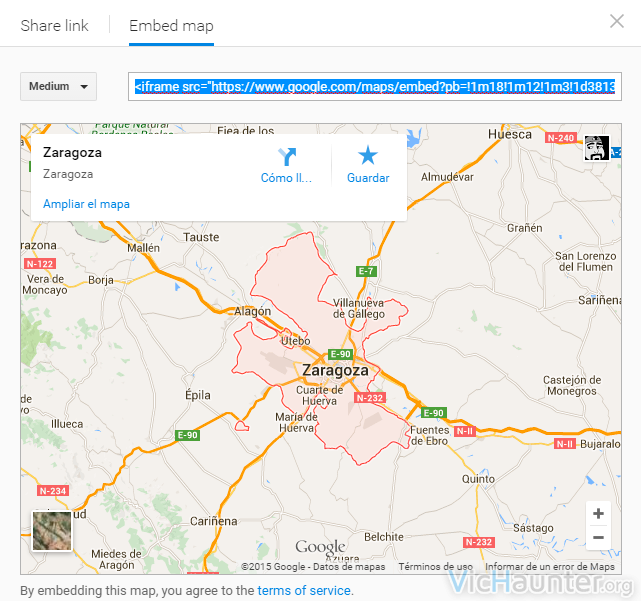
Task: Click the Guardar star icon
Action: tap(368, 155)
